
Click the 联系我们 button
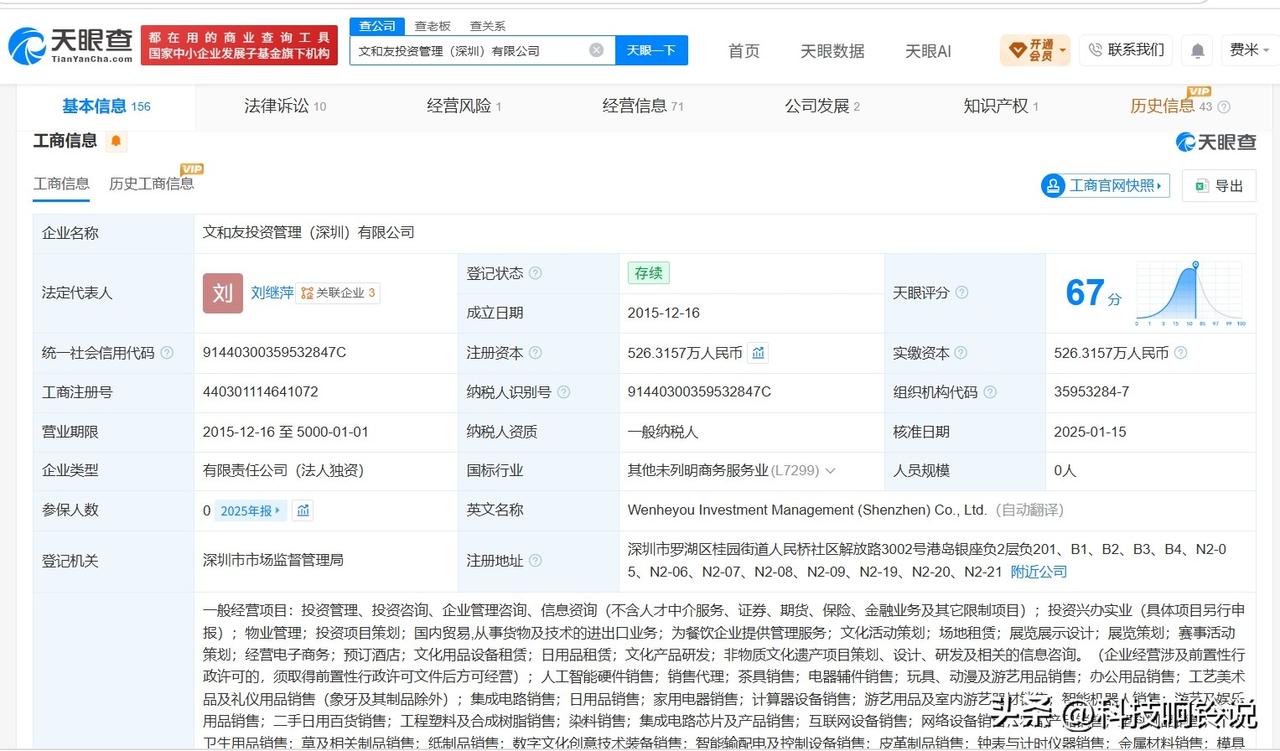pyautogui.click(x=1126, y=50)
